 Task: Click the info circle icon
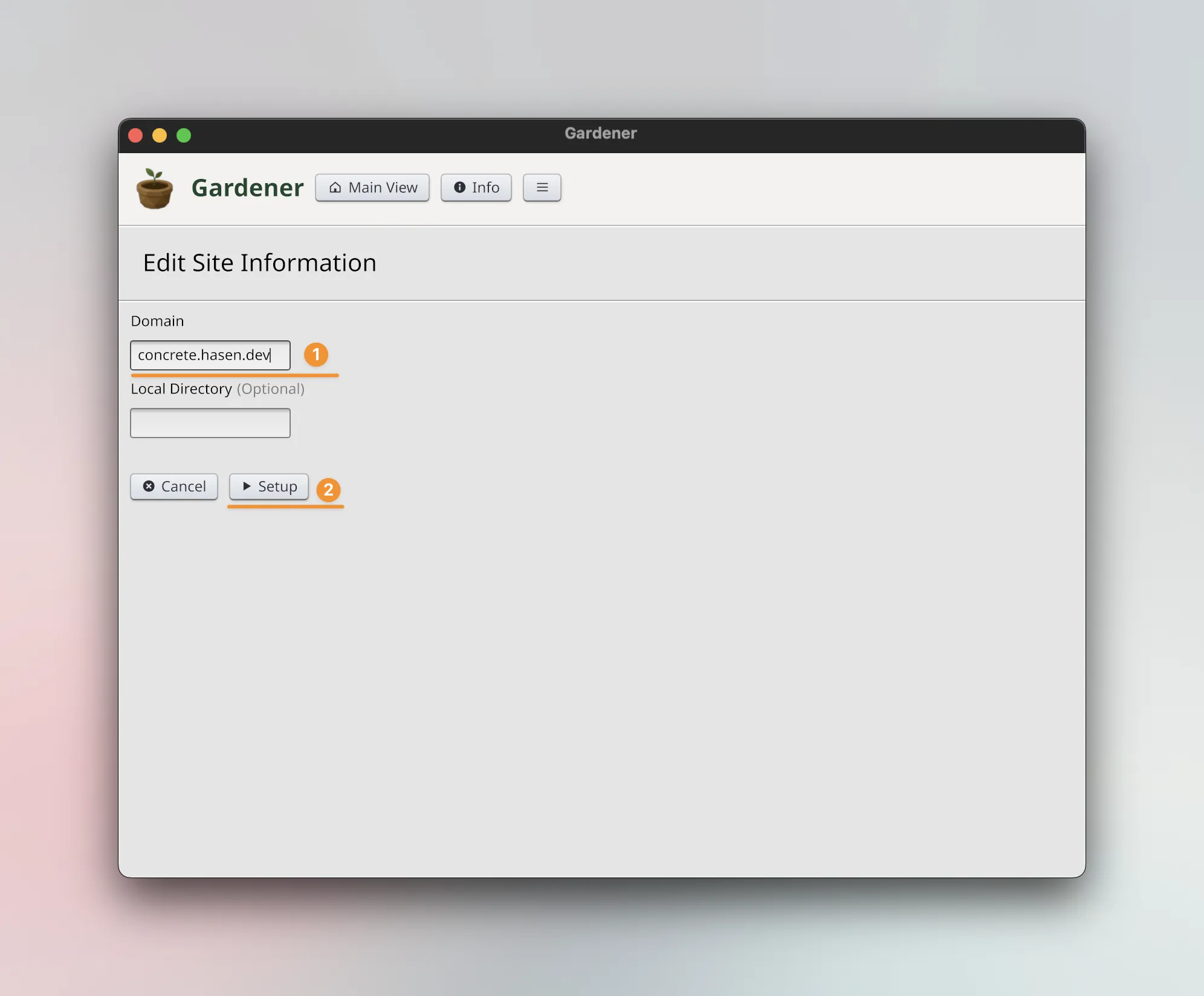coord(459,187)
